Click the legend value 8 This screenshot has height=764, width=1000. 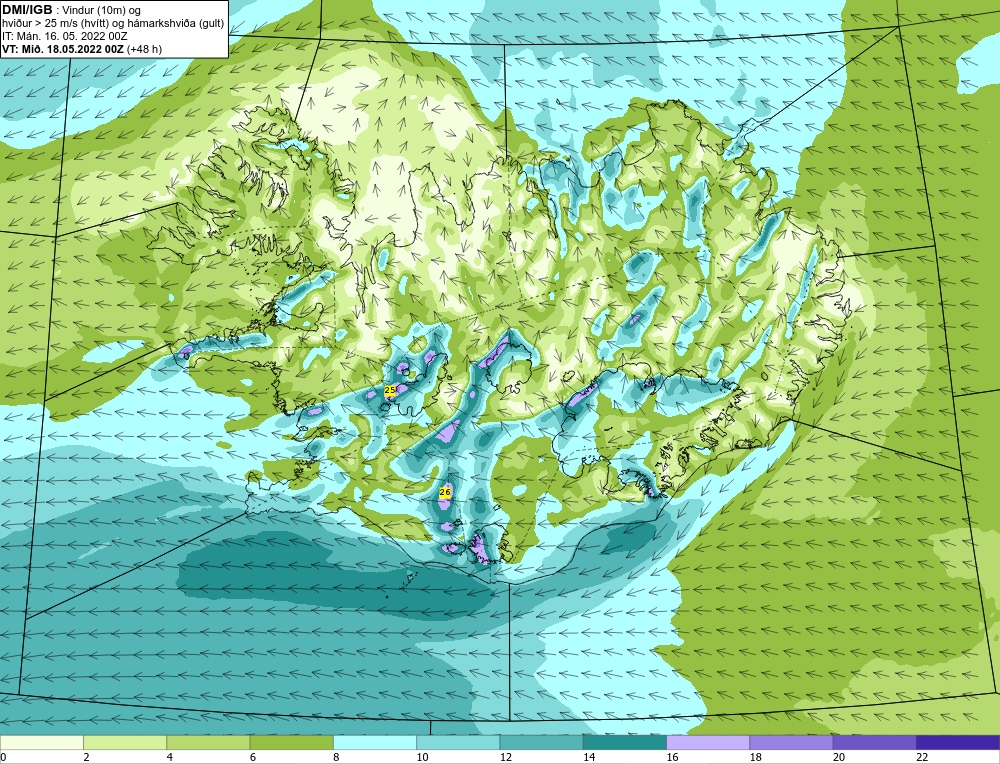coord(336,757)
